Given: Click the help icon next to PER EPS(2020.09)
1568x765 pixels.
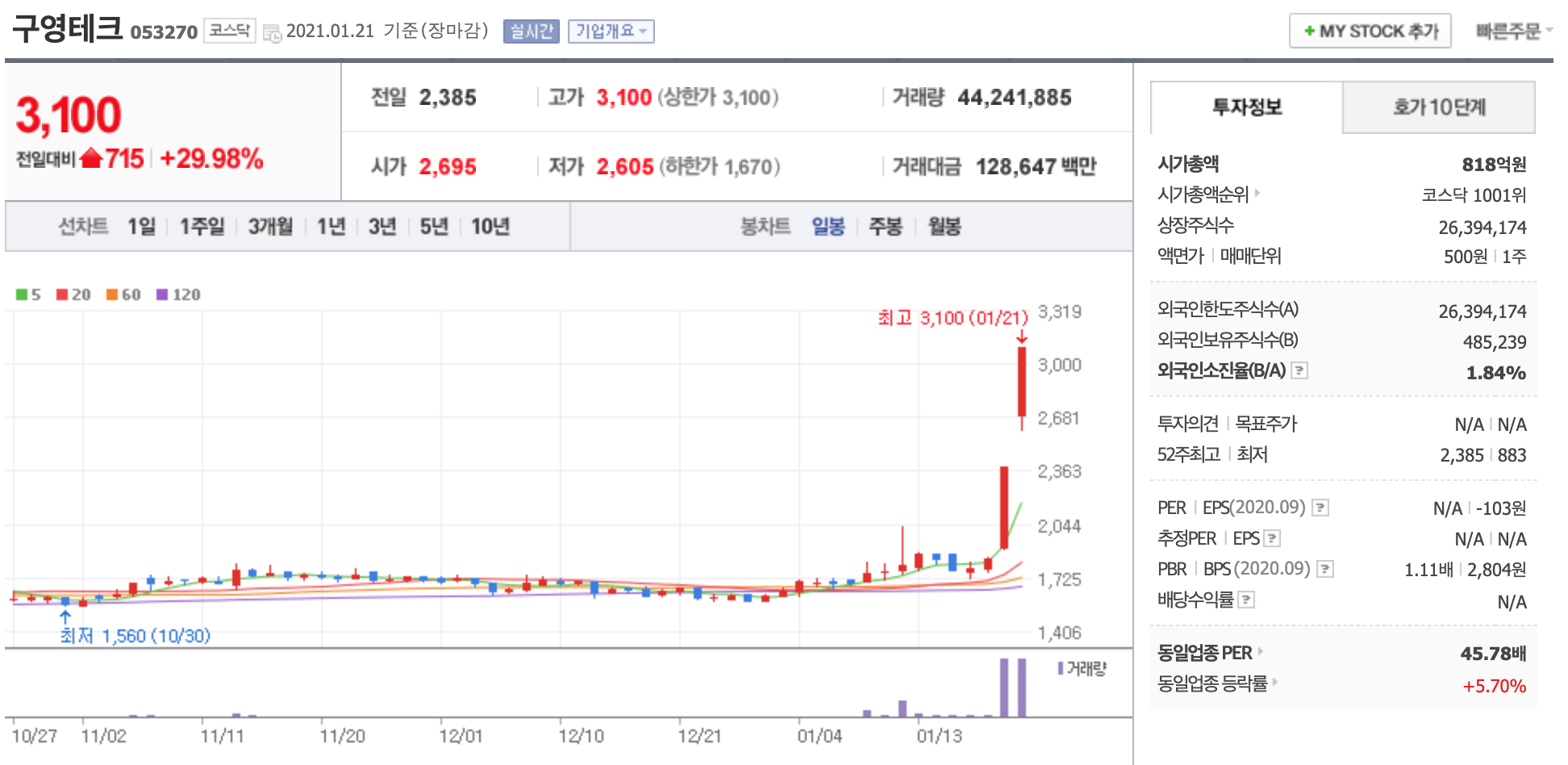Looking at the screenshot, I should pos(1320,508).
